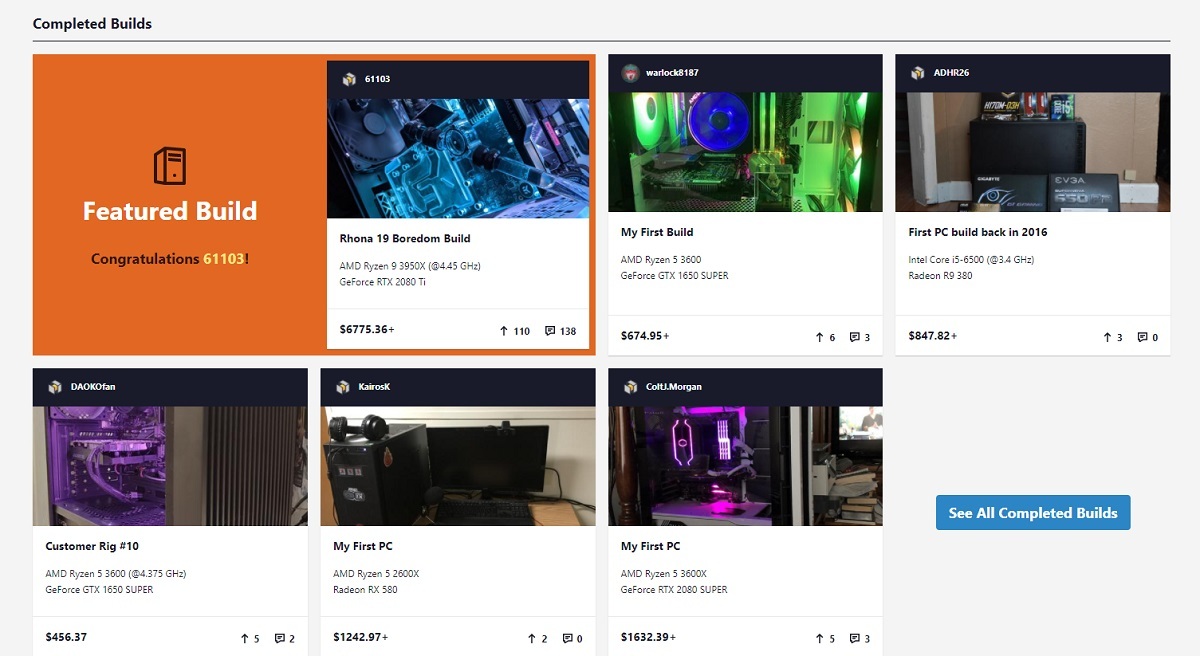The image size is (1200, 656).
Task: Open the Customer Rig #10 title link
Action: click(x=92, y=546)
